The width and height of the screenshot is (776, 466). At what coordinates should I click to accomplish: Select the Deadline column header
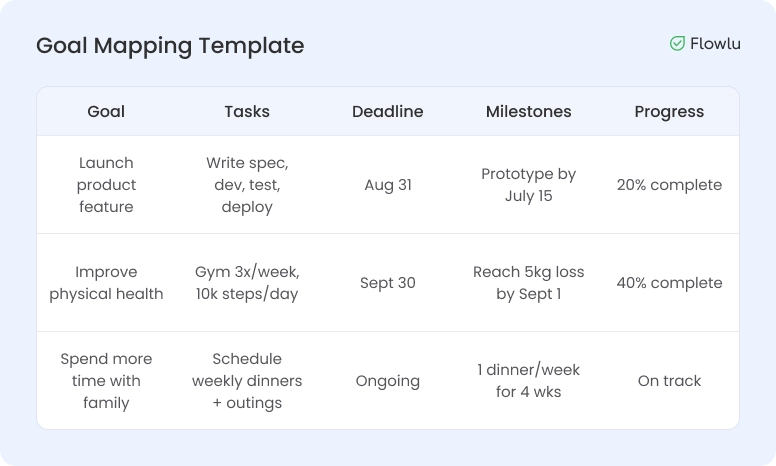pyautogui.click(x=387, y=112)
